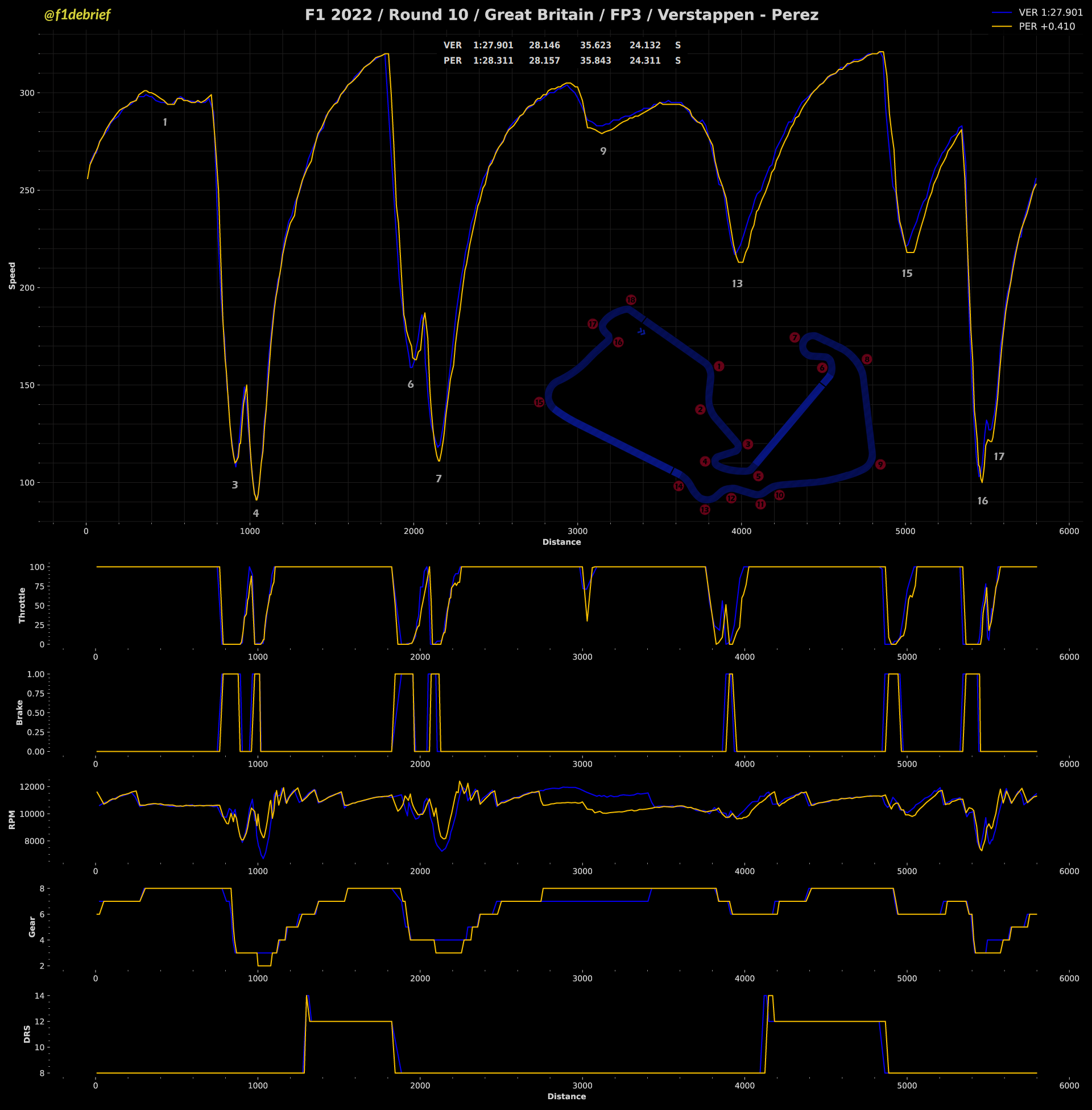This screenshot has width=1092, height=1110.
Task: Click sector time '28.157'
Action: 544,61
